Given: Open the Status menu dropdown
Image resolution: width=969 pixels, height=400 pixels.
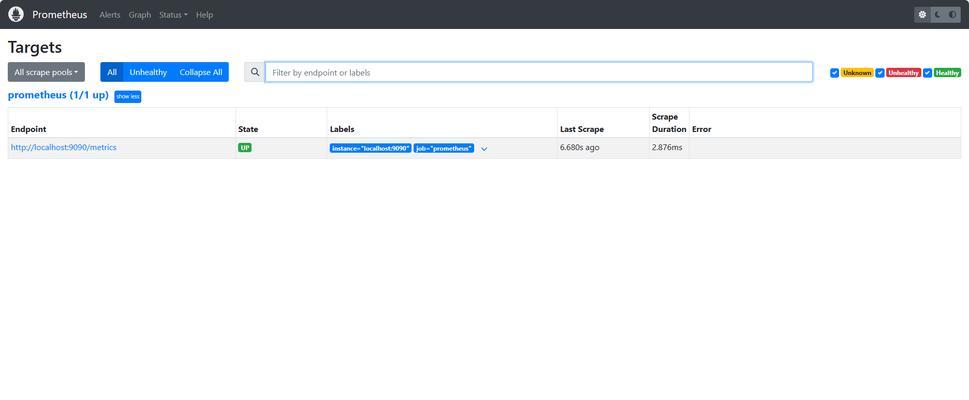Looking at the screenshot, I should [173, 15].
